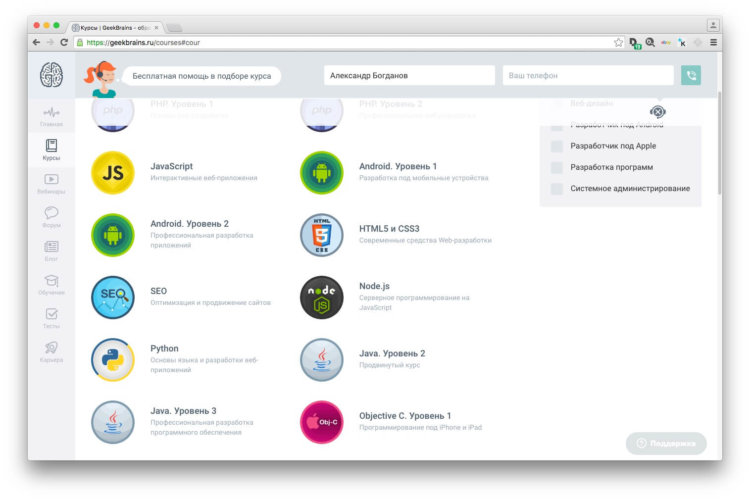Open the SEO course title

158,291
